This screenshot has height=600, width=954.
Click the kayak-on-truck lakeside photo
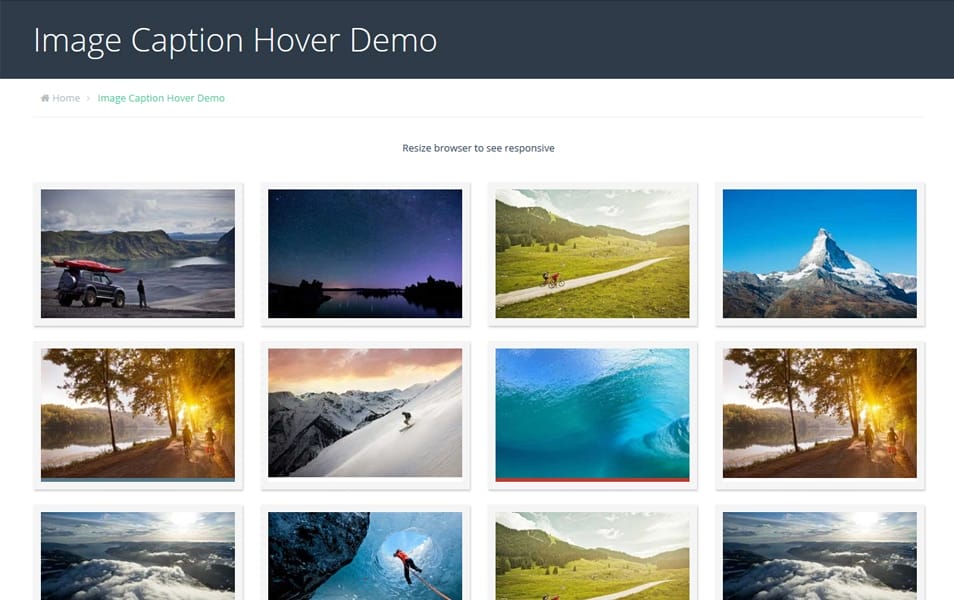138,252
